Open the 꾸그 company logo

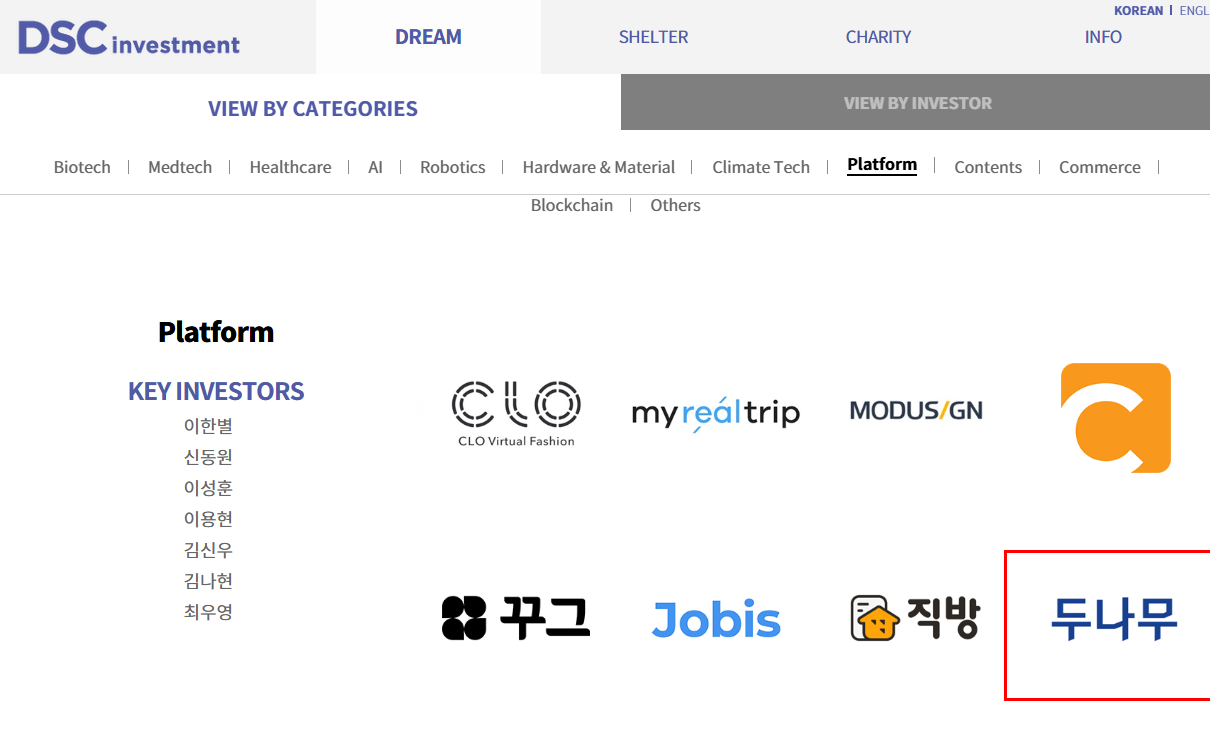coord(516,618)
